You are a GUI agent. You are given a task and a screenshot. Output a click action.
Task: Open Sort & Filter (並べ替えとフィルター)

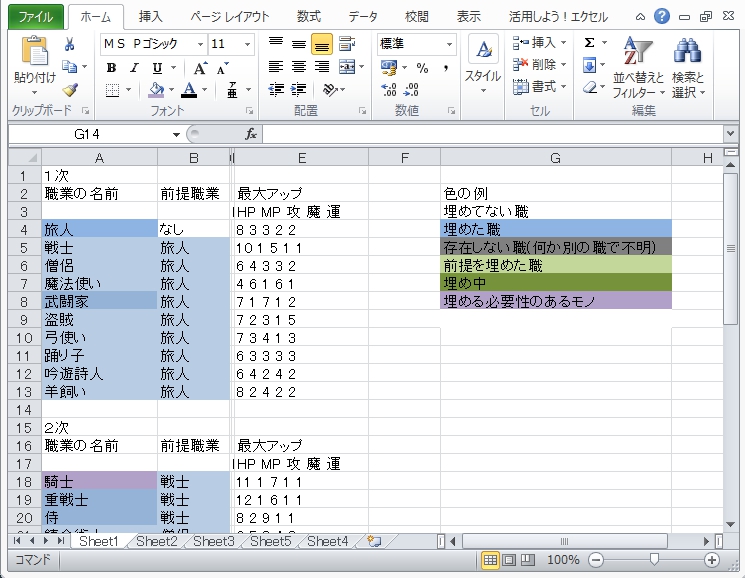[x=636, y=68]
